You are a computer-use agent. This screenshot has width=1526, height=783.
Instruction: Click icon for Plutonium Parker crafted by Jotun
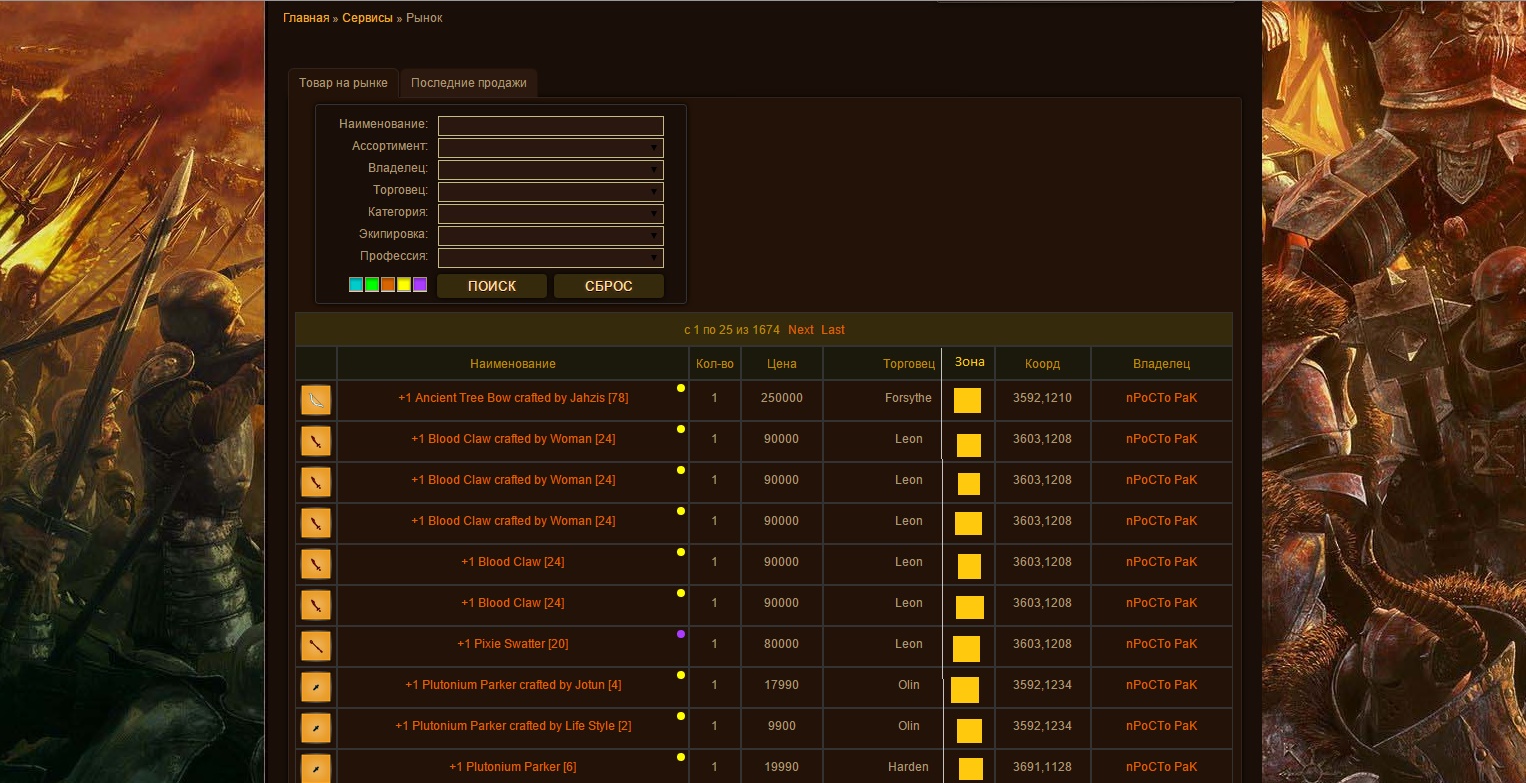[x=316, y=687]
